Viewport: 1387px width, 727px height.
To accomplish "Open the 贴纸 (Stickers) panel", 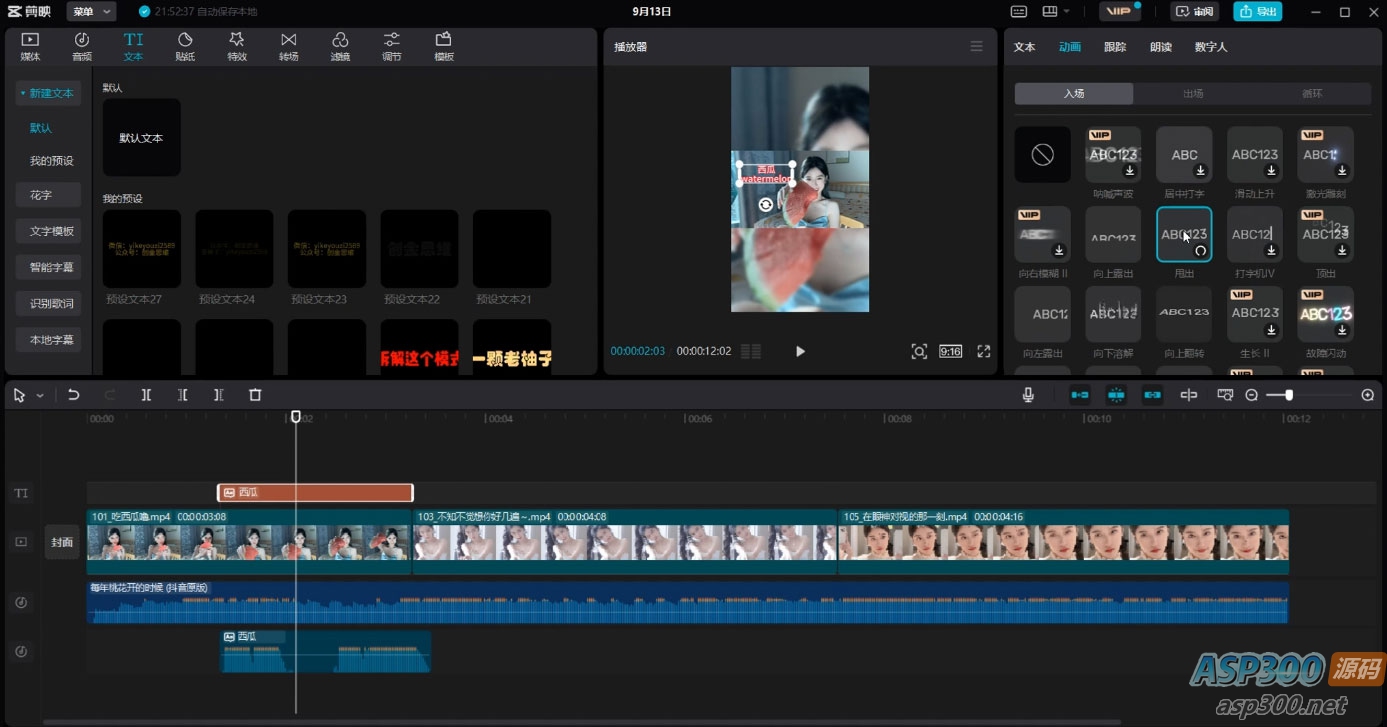I will click(185, 46).
